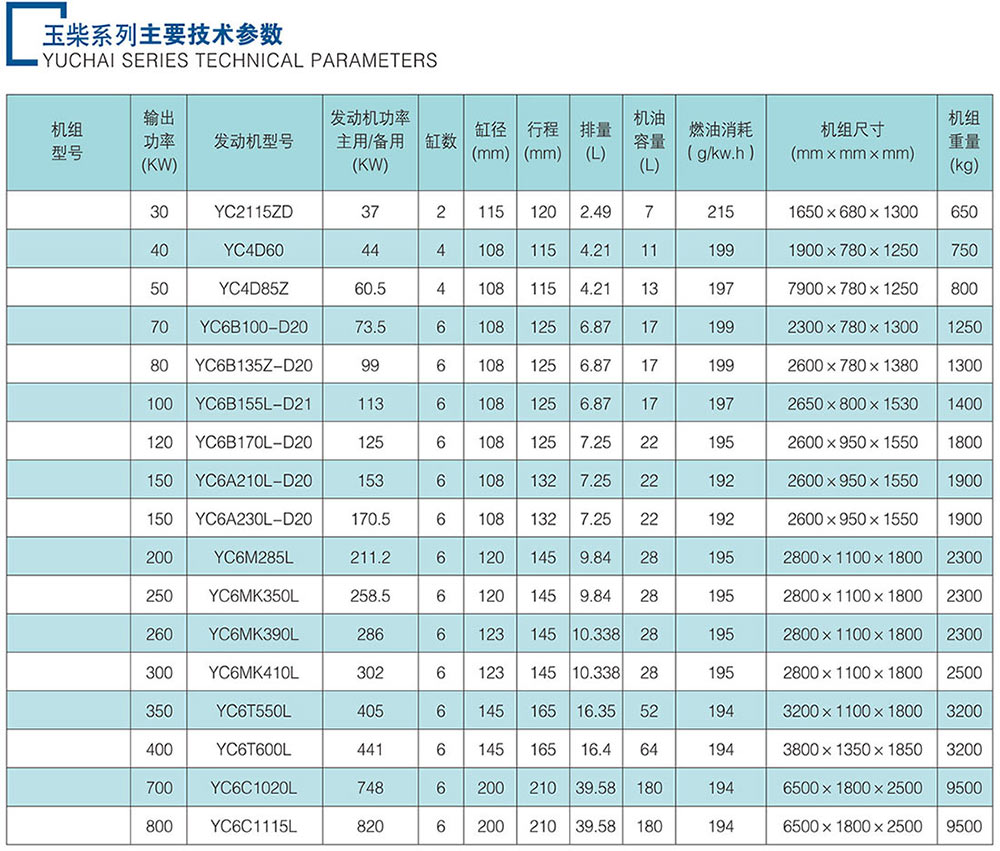Click the "发动机型号" column header
The width and height of the screenshot is (1000, 851).
tap(254, 142)
